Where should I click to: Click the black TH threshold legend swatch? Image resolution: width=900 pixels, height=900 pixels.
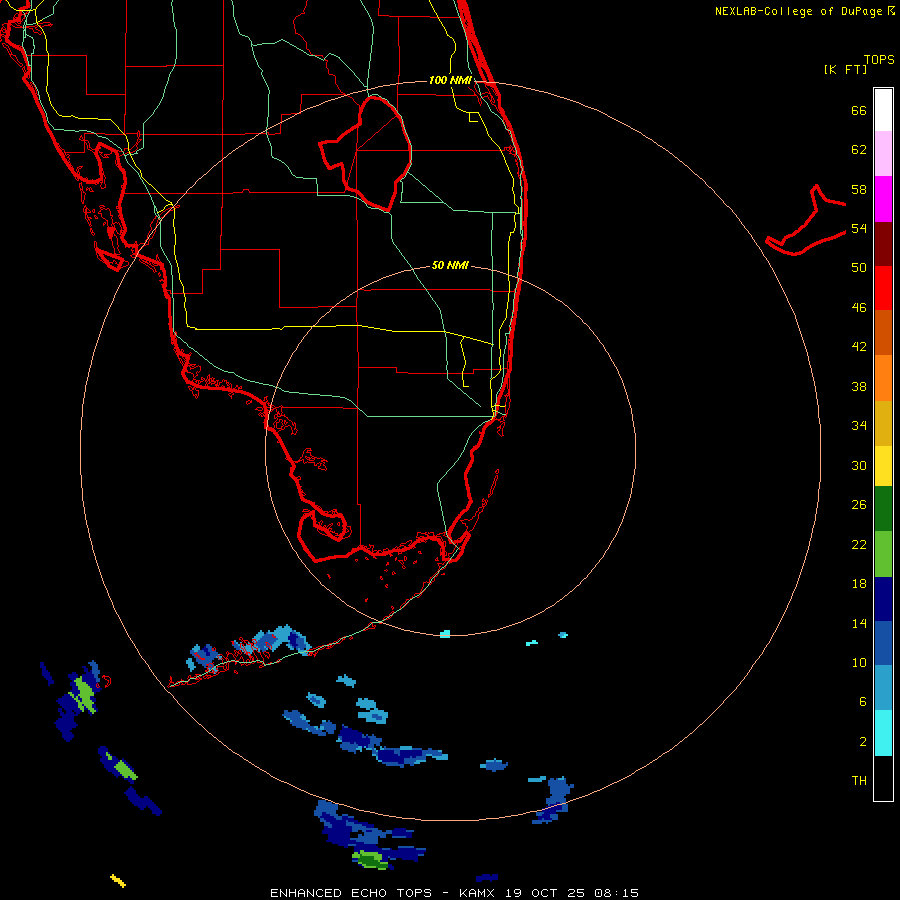883,778
